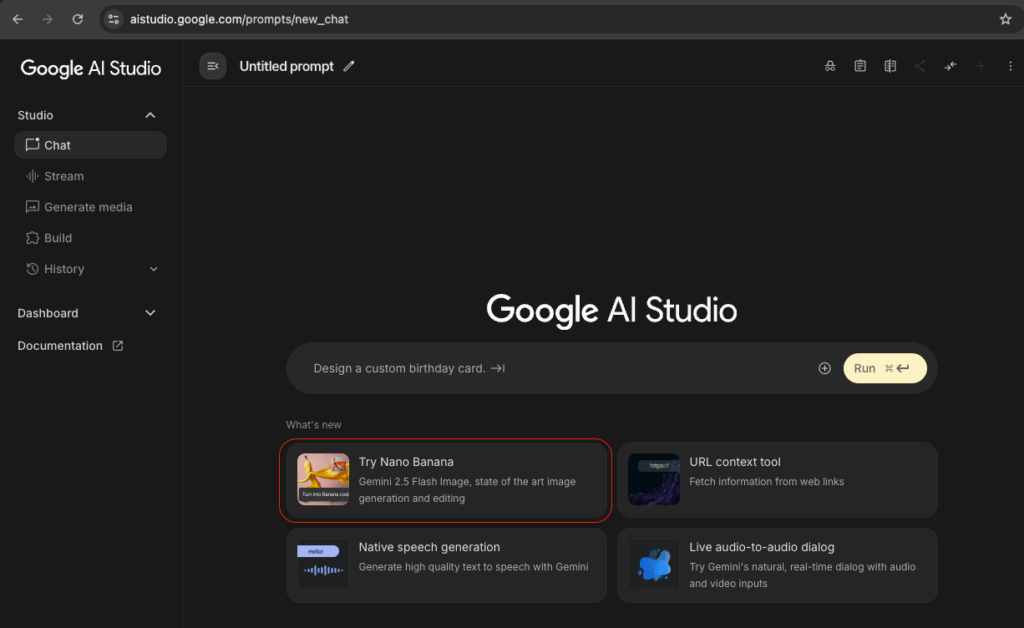
Task: Click the plus-circle insert media icon
Action: coord(824,368)
